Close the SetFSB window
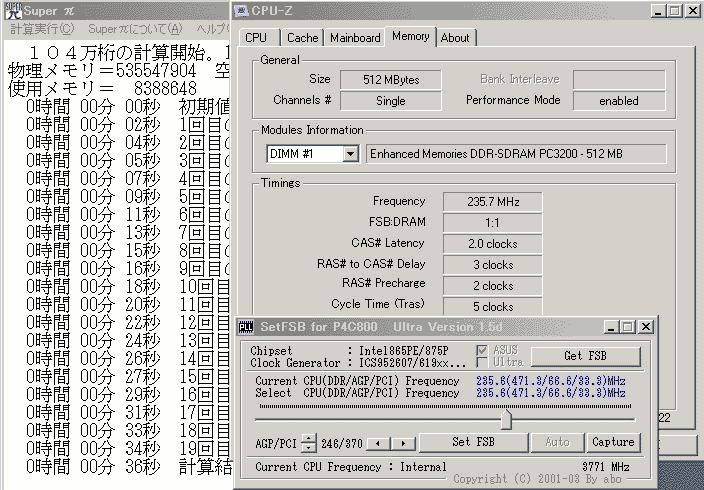Image resolution: width=704 pixels, height=490 pixels. pos(644,327)
